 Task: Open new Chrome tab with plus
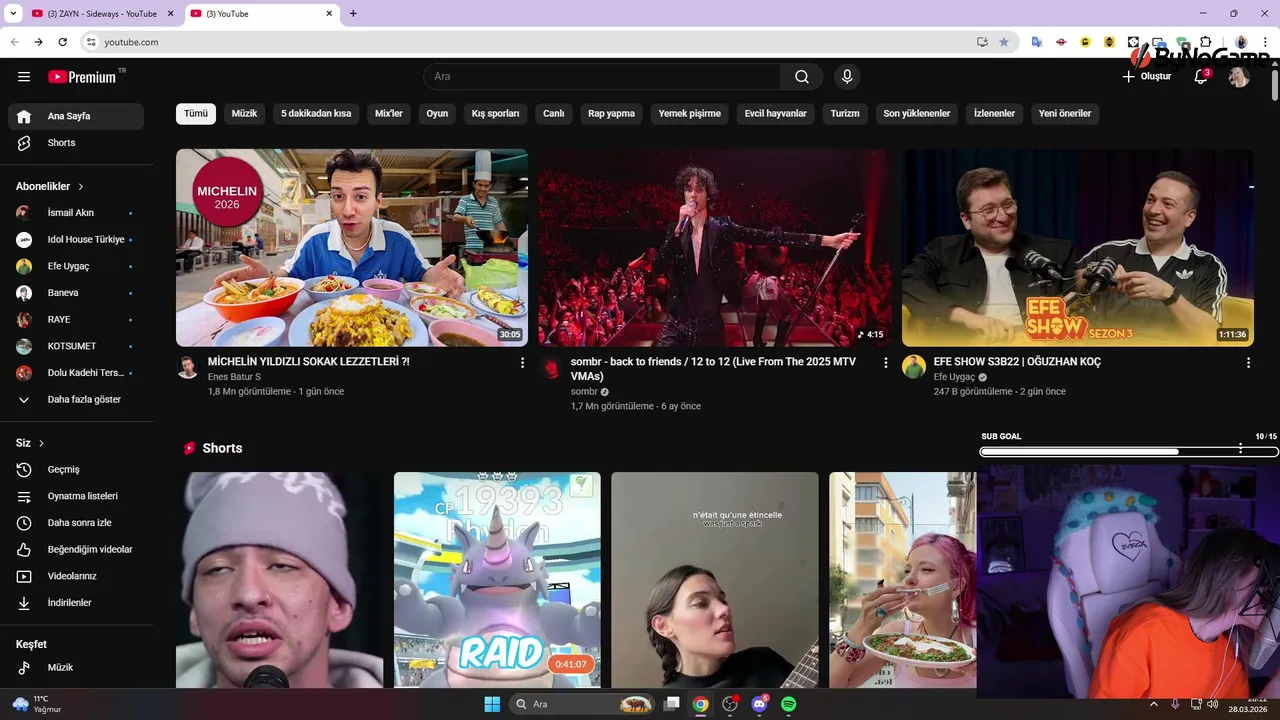pos(353,14)
